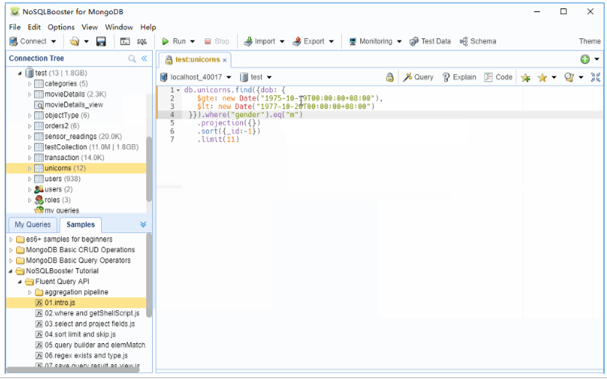Image resolution: width=607 pixels, height=379 pixels.
Task: Open the Schema analyzer
Action: [x=478, y=41]
